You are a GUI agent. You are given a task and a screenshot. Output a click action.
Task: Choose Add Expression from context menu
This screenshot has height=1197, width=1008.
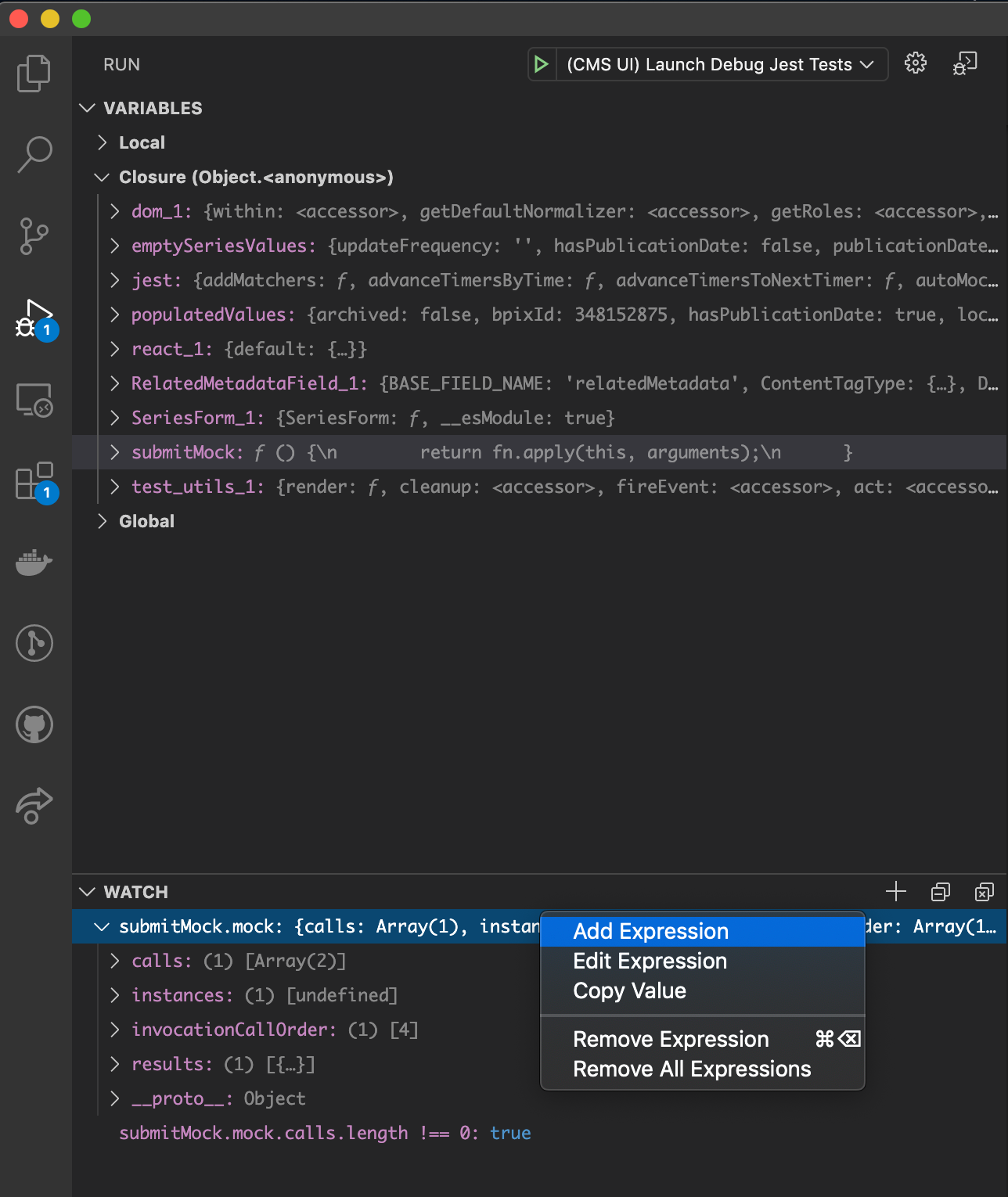click(650, 931)
